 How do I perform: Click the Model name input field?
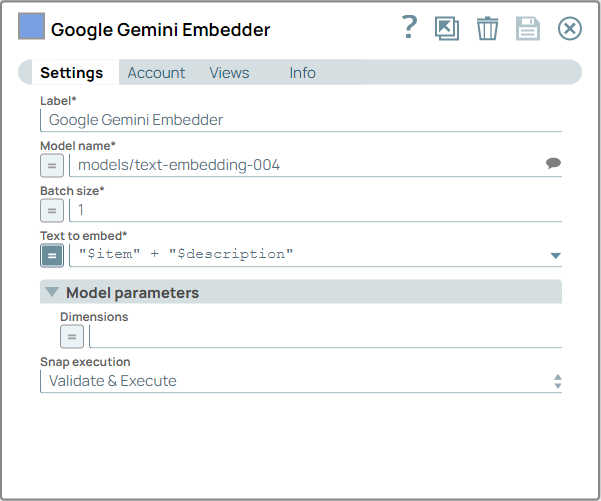pos(315,165)
